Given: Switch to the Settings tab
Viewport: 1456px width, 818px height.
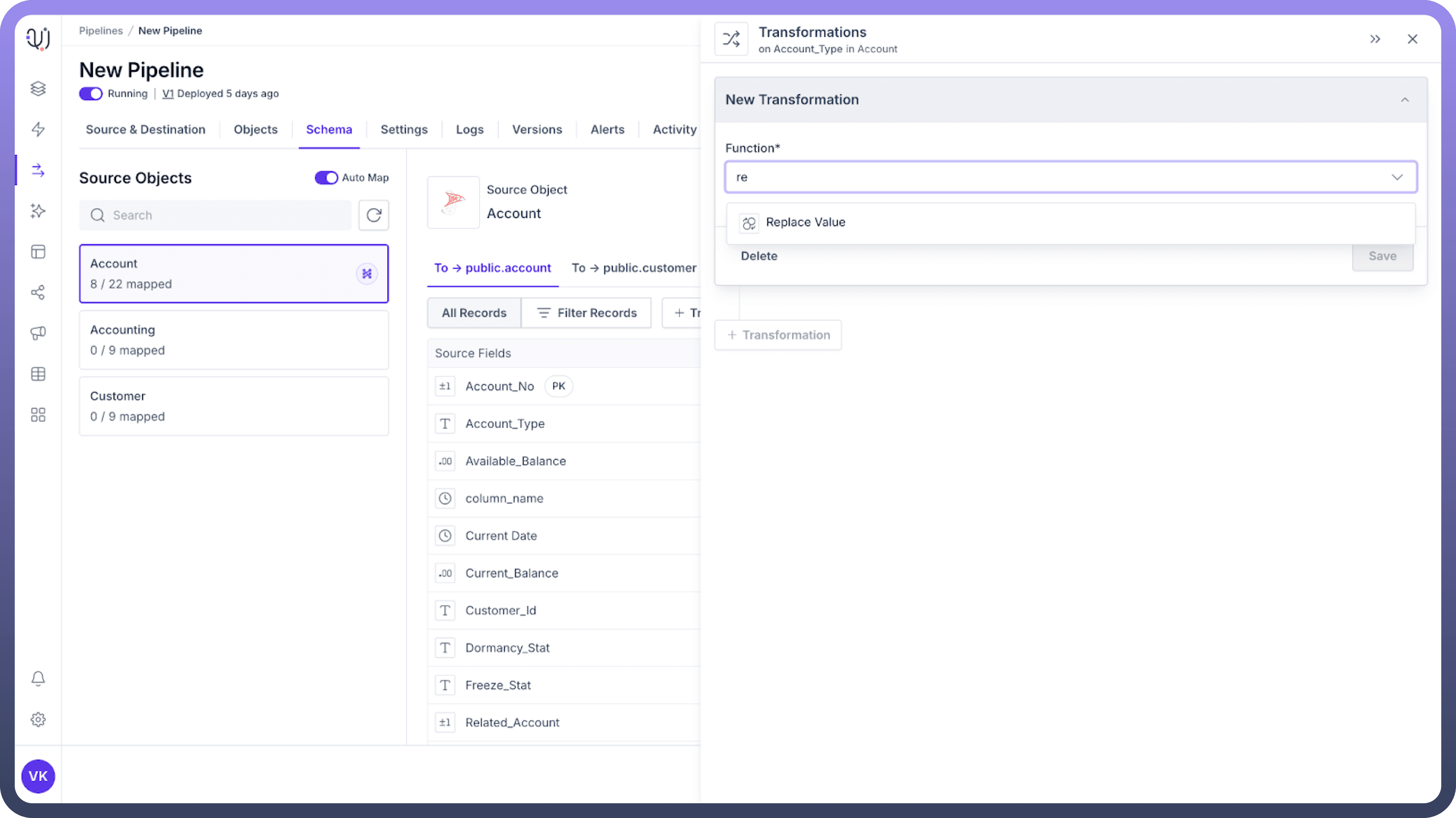Looking at the screenshot, I should [403, 129].
